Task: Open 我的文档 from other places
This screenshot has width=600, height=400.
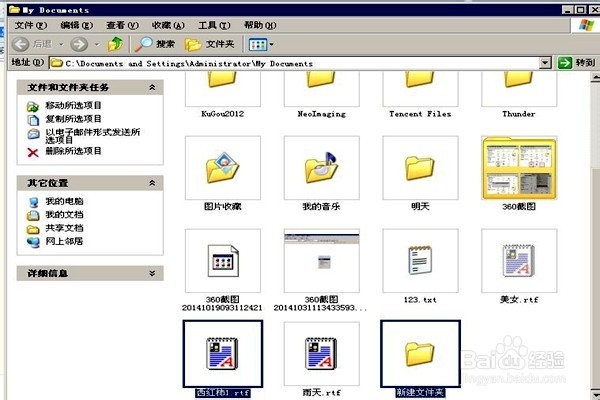Action: coord(64,214)
